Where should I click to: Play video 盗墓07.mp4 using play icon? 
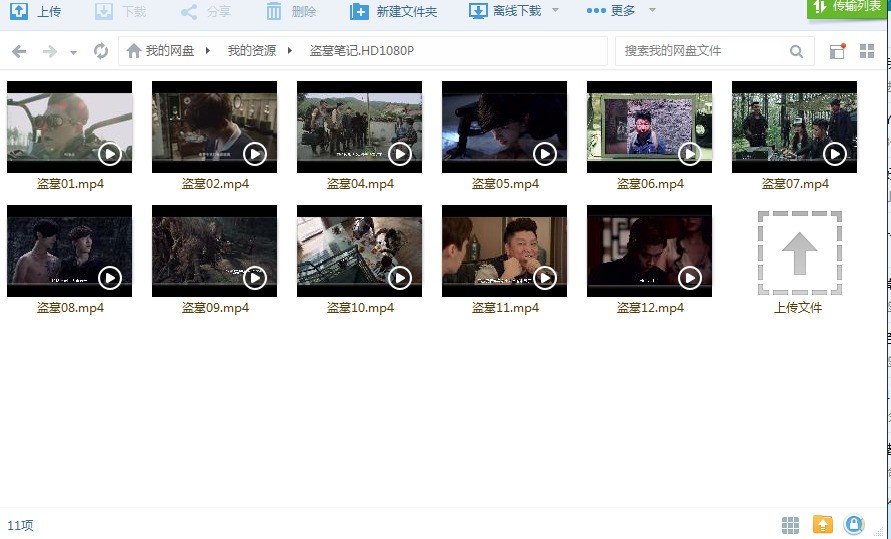point(834,153)
